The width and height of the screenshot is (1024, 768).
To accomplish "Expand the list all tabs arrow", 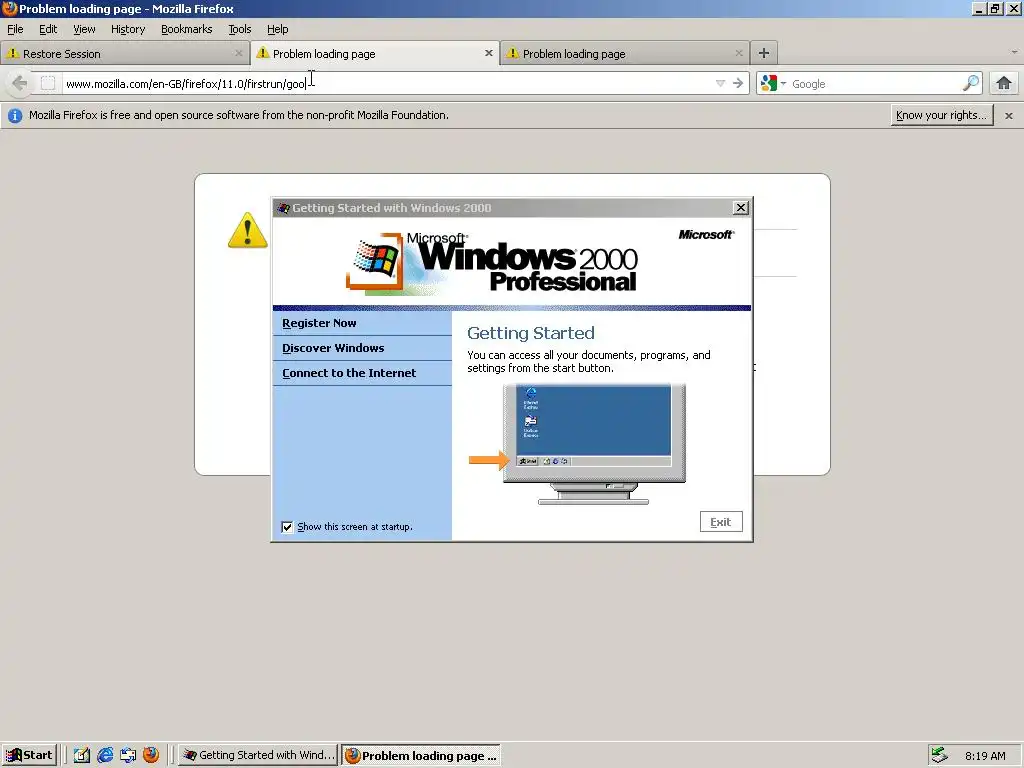I will [1014, 52].
